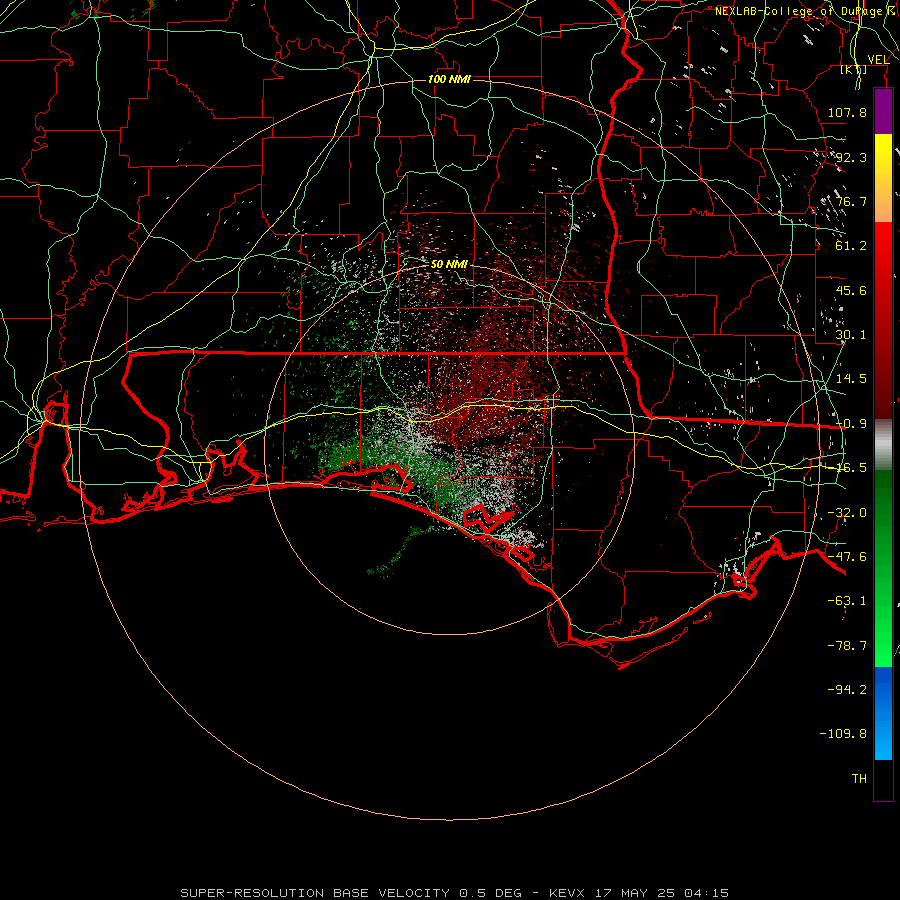Viewport: 900px width, 900px height.
Task: Select the red segment of velocity scale
Action: pyautogui.click(x=883, y=320)
